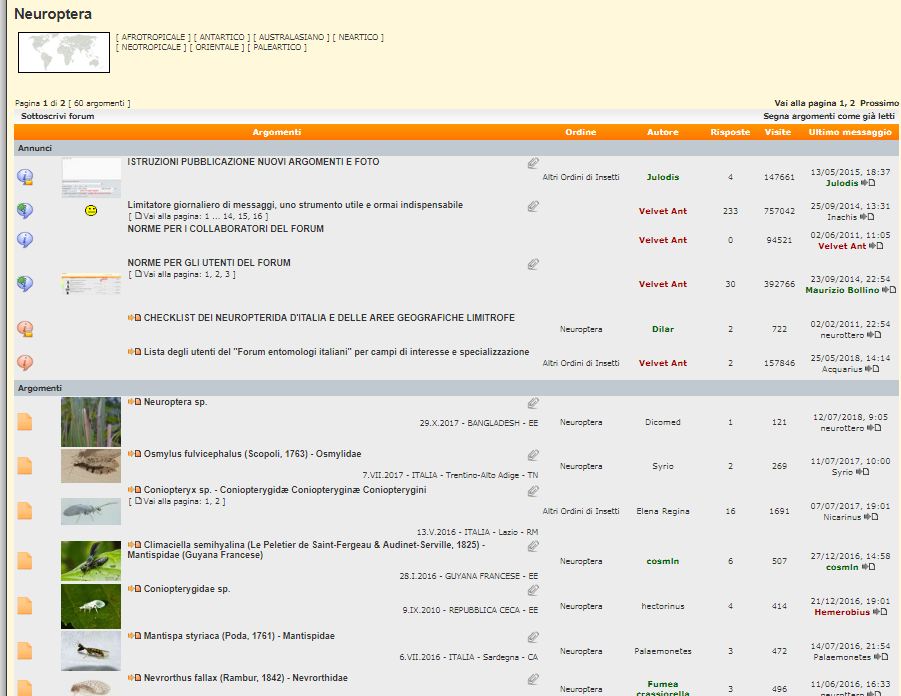This screenshot has width=901, height=696.
Task: Select the PALEARTICO region link
Action: (279, 47)
